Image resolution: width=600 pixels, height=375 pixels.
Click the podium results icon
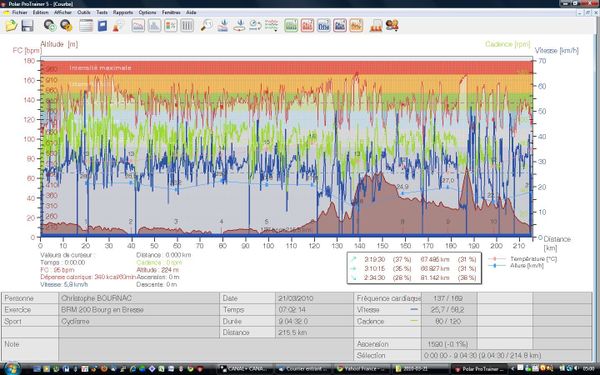coord(376,26)
